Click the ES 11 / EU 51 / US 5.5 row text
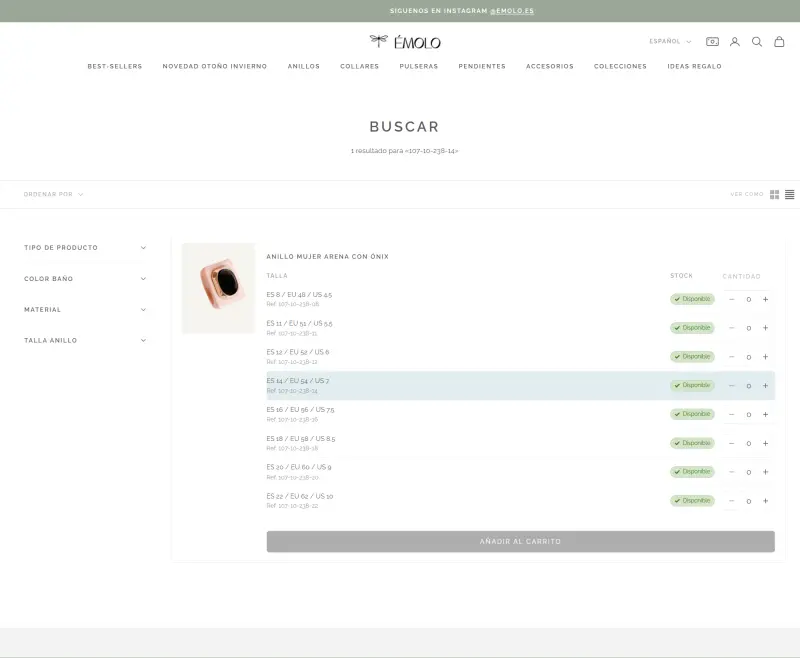The width and height of the screenshot is (800, 658). [299, 323]
